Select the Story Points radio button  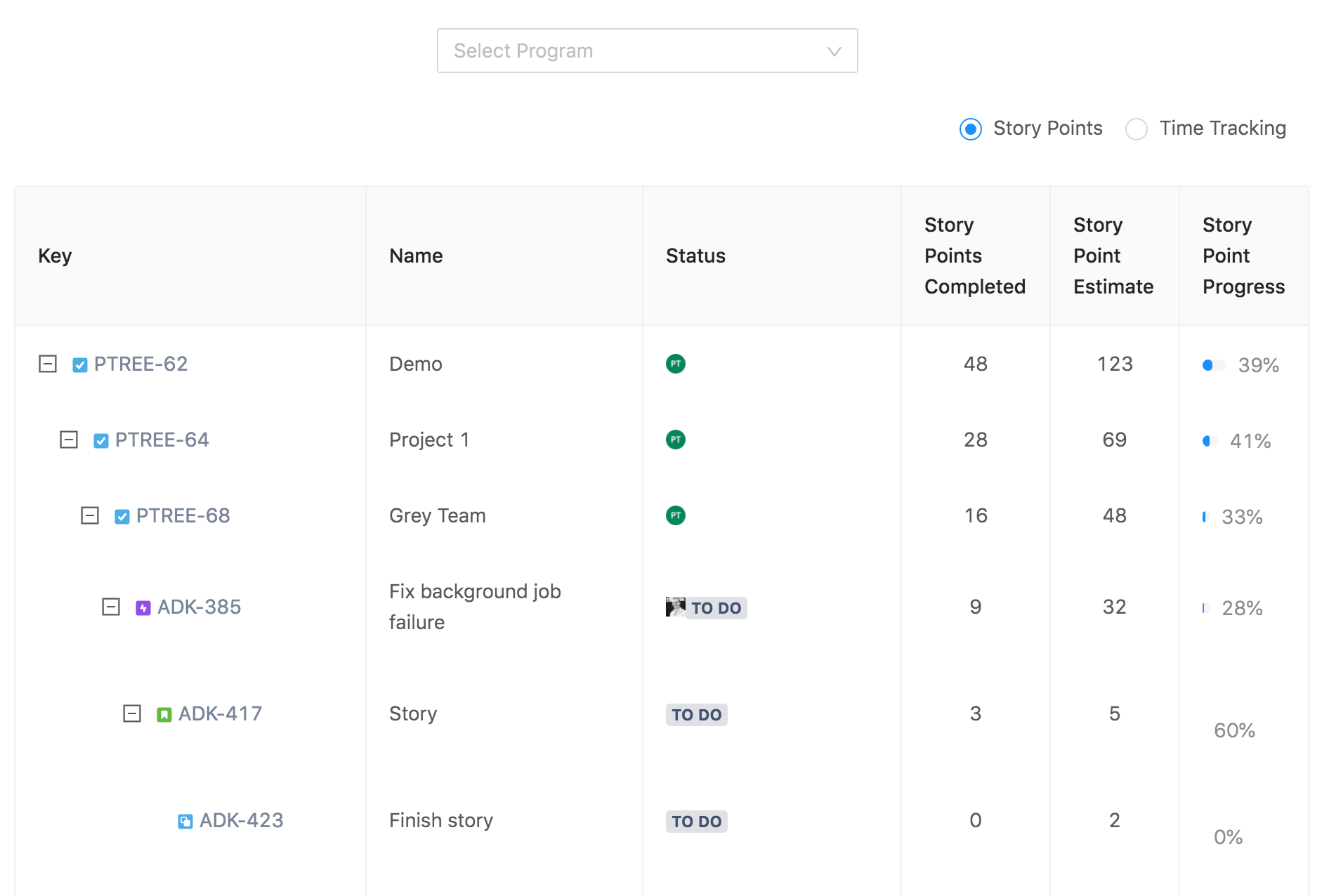(x=971, y=129)
